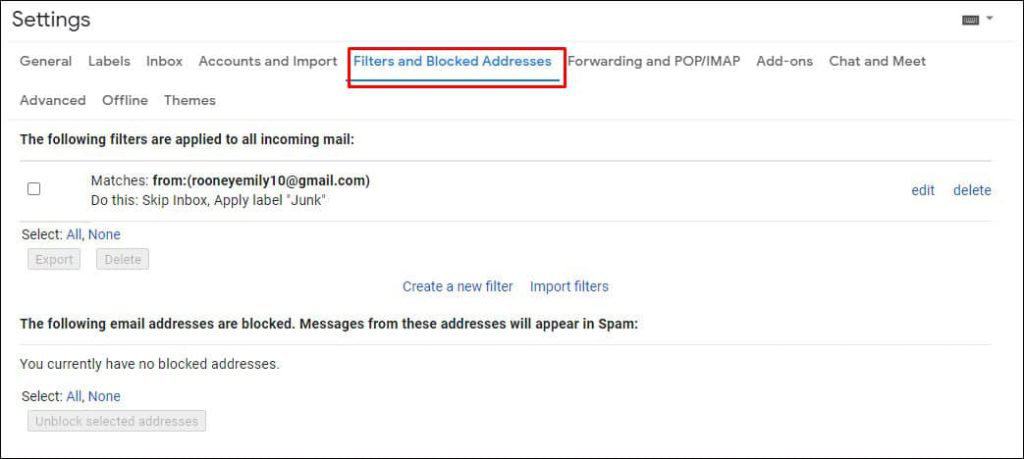Click edit link for the filter
This screenshot has width=1024, height=459.
coord(923,190)
